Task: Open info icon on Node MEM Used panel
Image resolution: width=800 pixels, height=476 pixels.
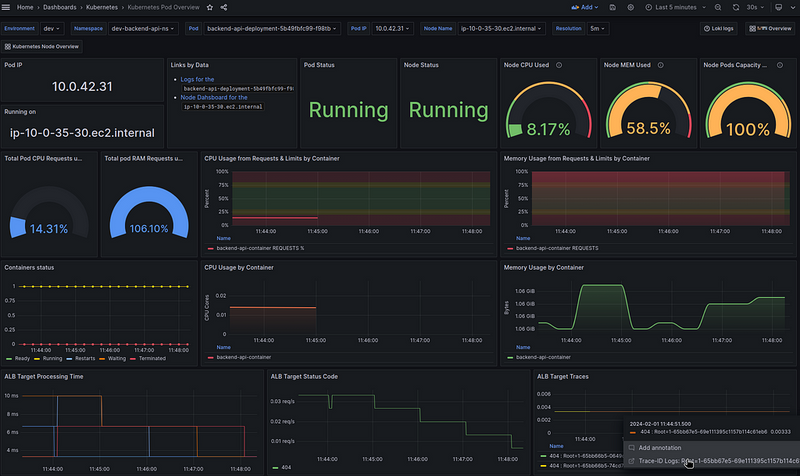Action: [660, 65]
